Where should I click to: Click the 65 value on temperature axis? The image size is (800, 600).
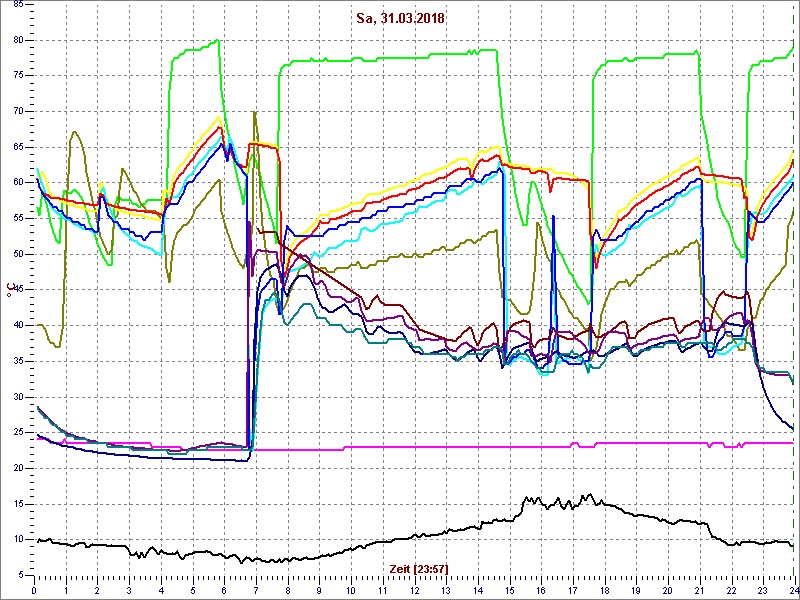pyautogui.click(x=17, y=147)
